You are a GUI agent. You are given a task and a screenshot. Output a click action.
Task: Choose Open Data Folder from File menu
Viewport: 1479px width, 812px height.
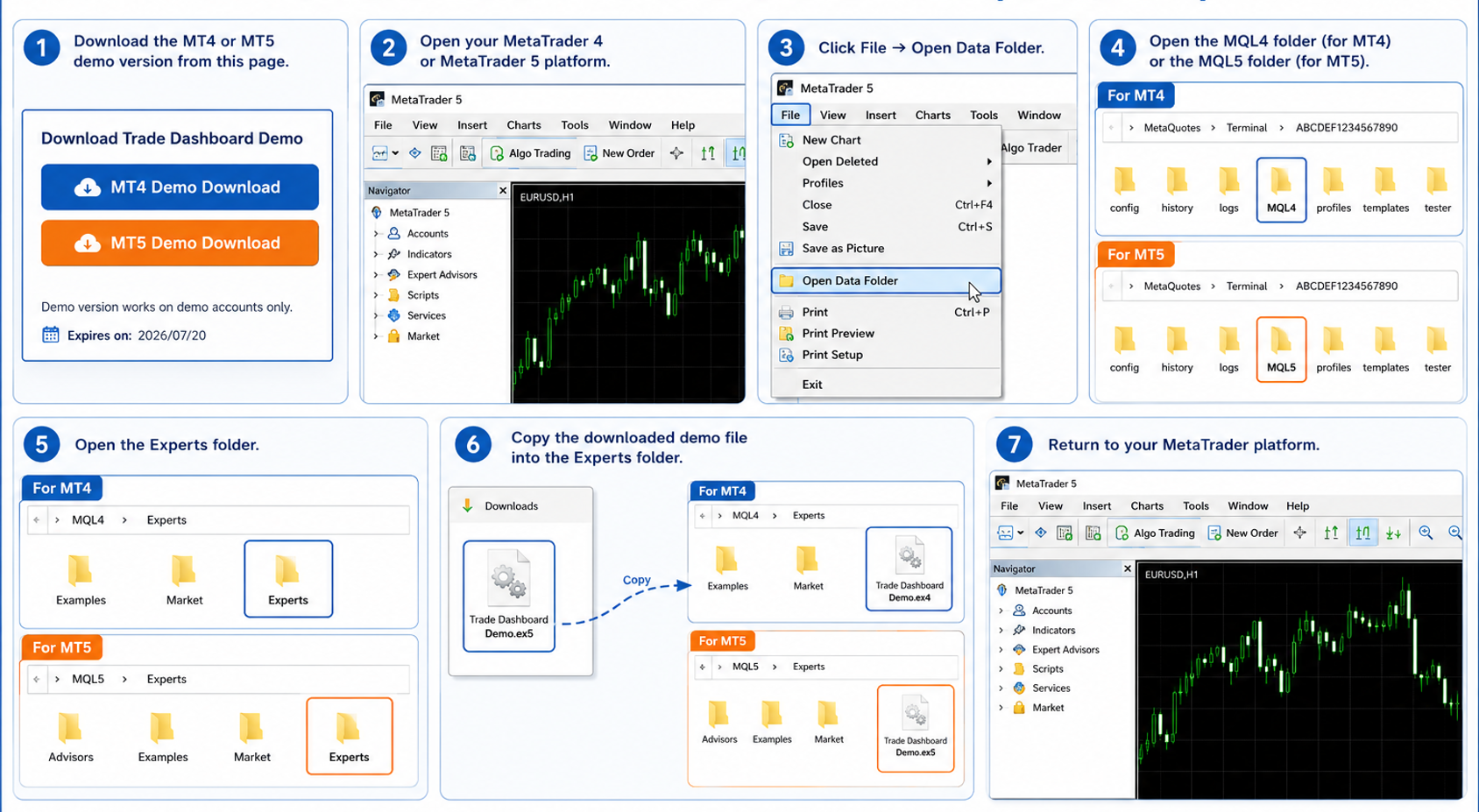pyautogui.click(x=886, y=280)
